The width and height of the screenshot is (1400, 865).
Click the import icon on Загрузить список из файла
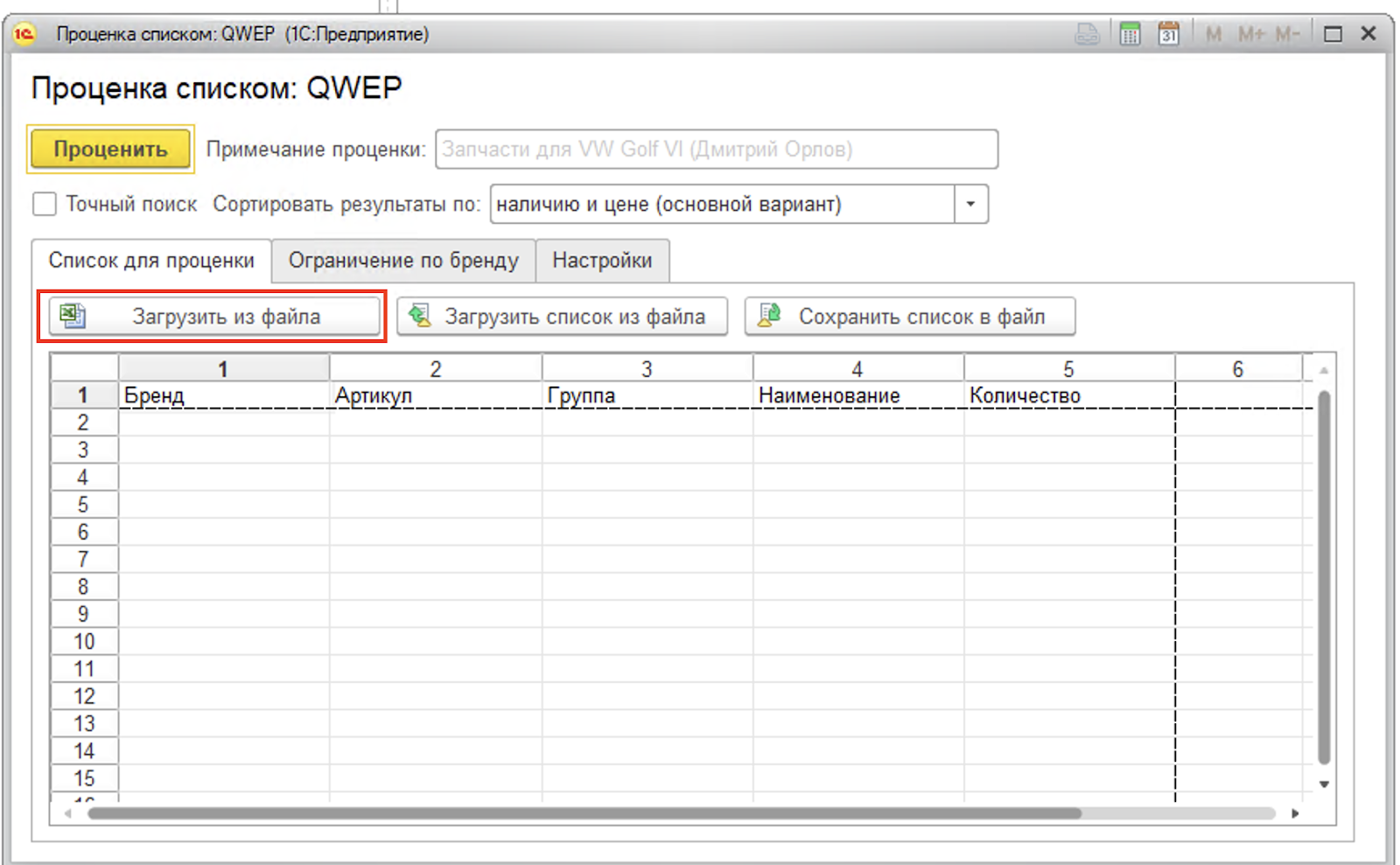pyautogui.click(x=420, y=316)
